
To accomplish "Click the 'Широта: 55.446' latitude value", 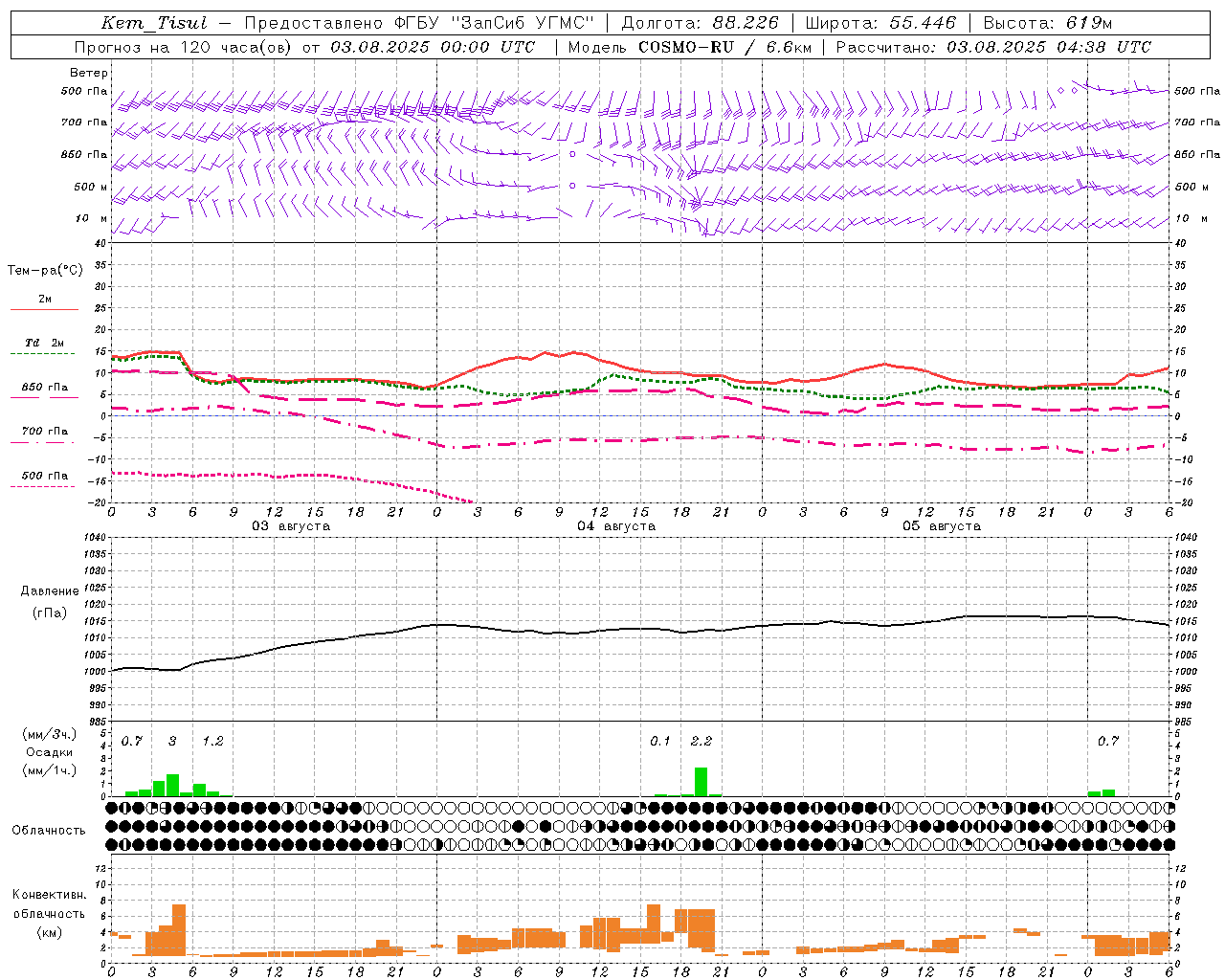I will click(x=880, y=23).
